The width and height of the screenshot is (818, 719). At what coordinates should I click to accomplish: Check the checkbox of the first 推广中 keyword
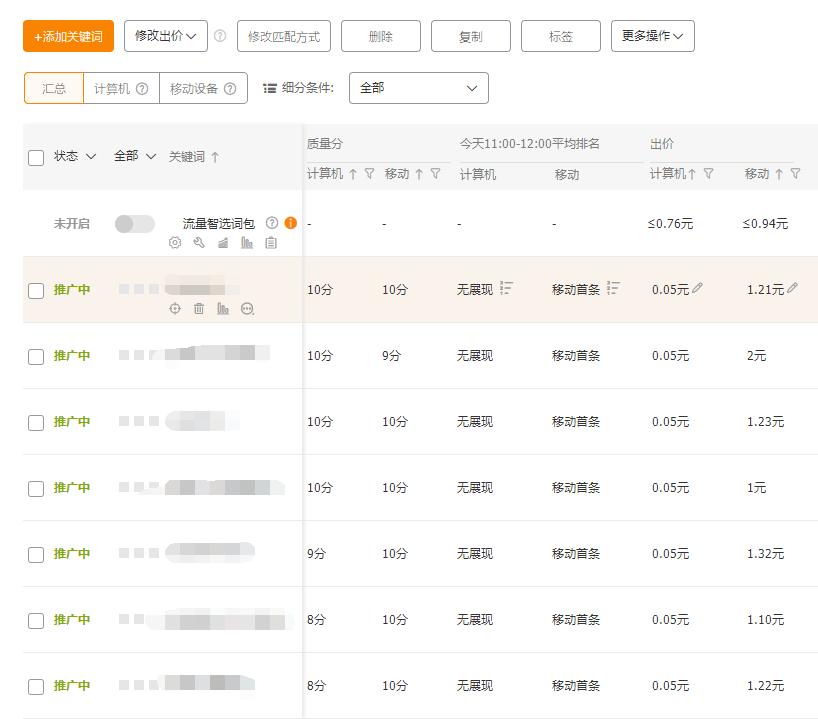pos(36,290)
